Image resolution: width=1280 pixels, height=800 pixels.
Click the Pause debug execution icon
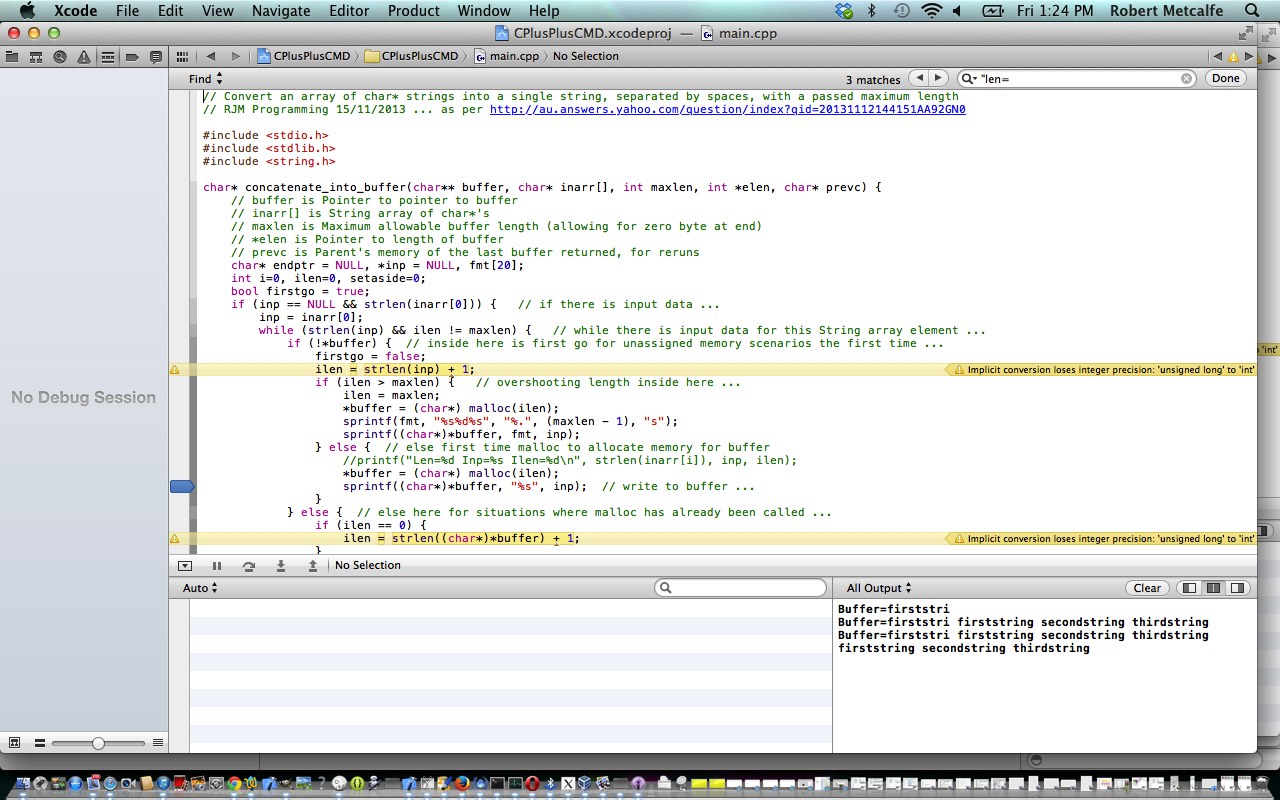click(x=217, y=565)
